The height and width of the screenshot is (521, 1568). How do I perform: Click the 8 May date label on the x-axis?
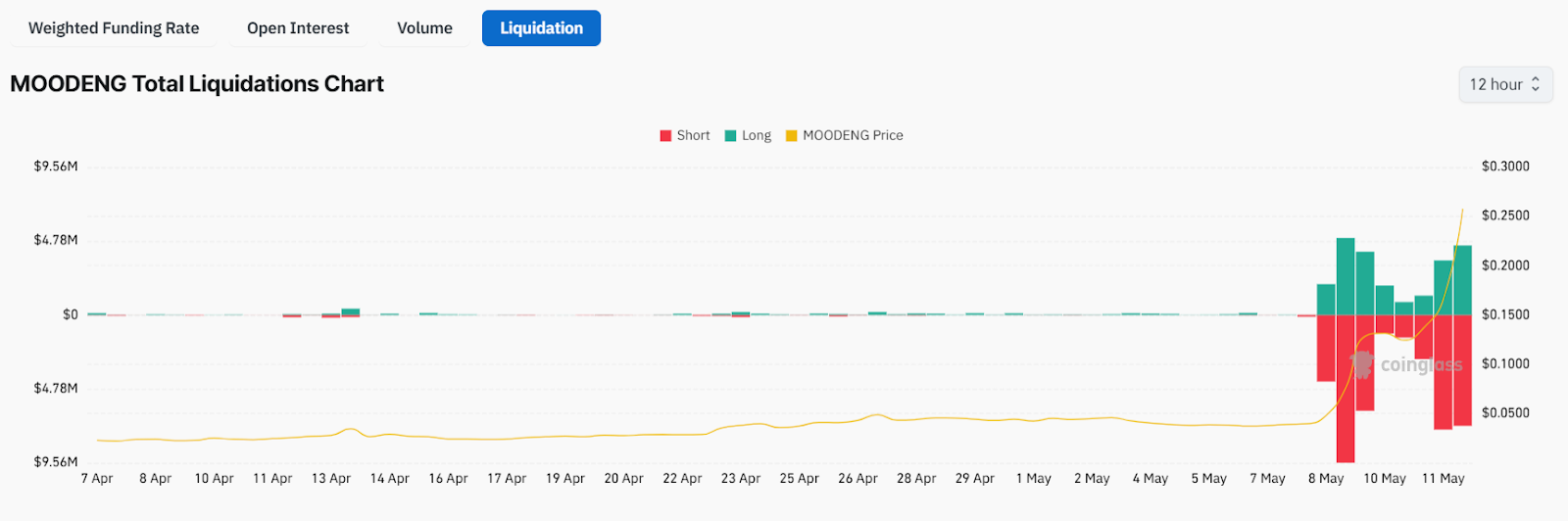pyautogui.click(x=1326, y=479)
